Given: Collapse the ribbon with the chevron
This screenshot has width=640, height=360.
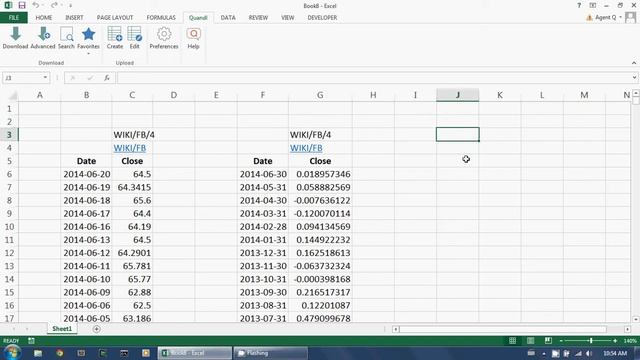Looking at the screenshot, I should [x=634, y=63].
